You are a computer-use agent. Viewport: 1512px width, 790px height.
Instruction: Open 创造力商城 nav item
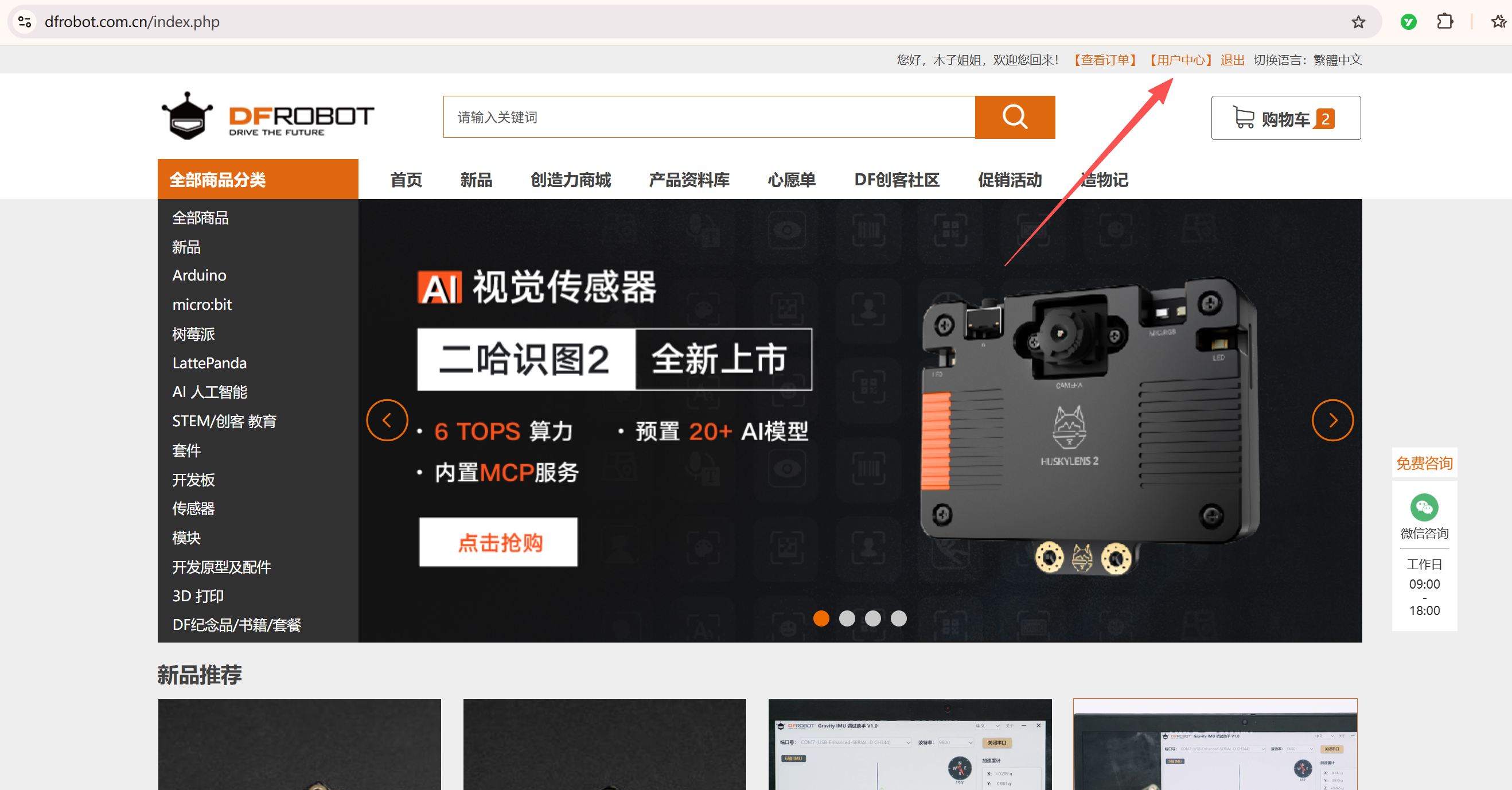coord(571,180)
